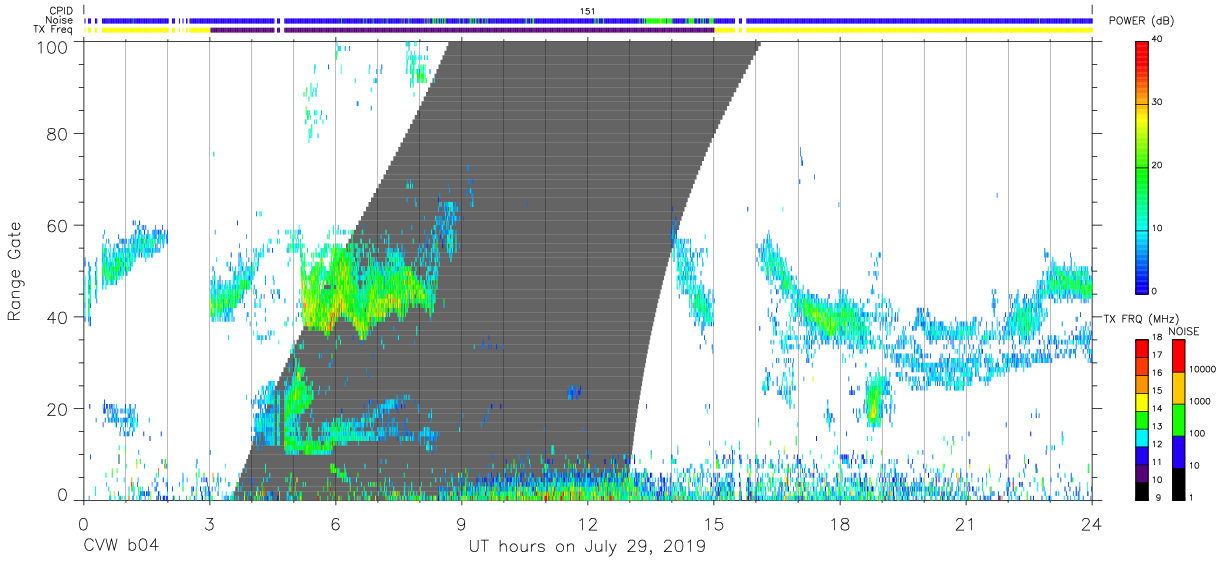
Task: Click the "100" tick on the Range Gate axis
Action: click(x=54, y=47)
